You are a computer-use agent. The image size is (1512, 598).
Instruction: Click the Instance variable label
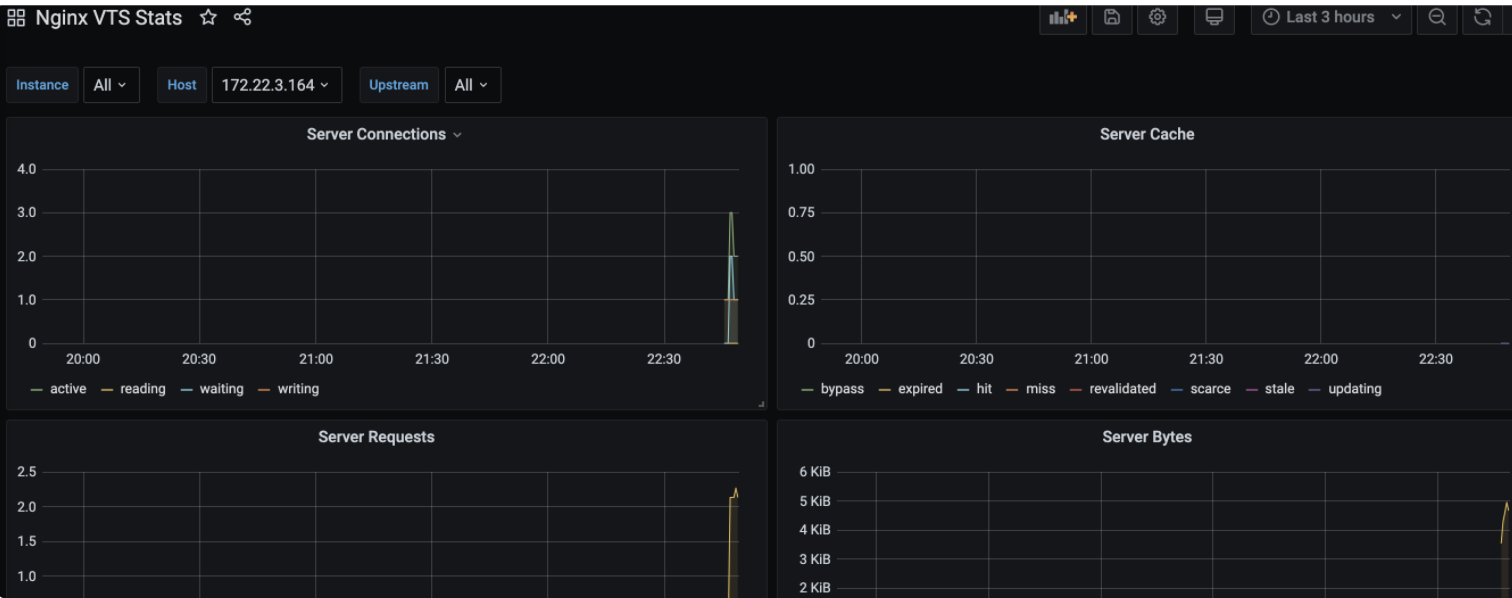tap(42, 85)
